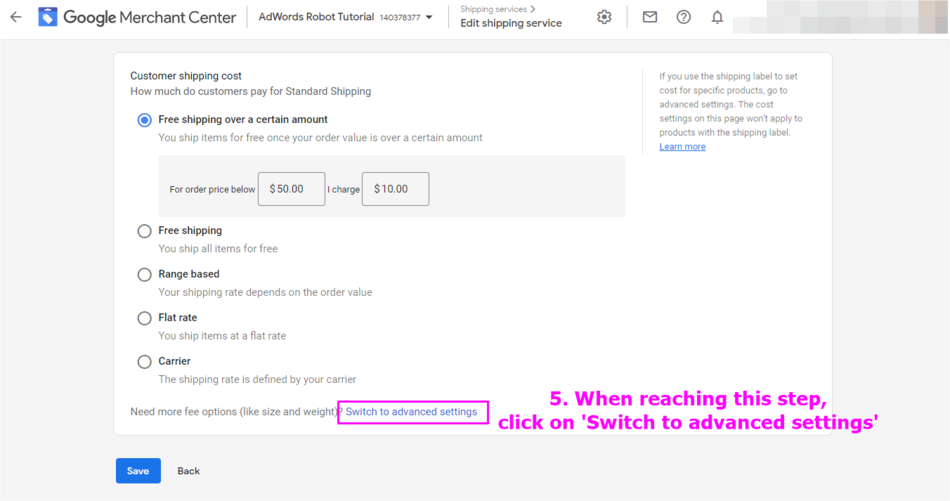Viewport: 950px width, 501px height.
Task: Click the $50.00 order price field
Action: coord(291,189)
